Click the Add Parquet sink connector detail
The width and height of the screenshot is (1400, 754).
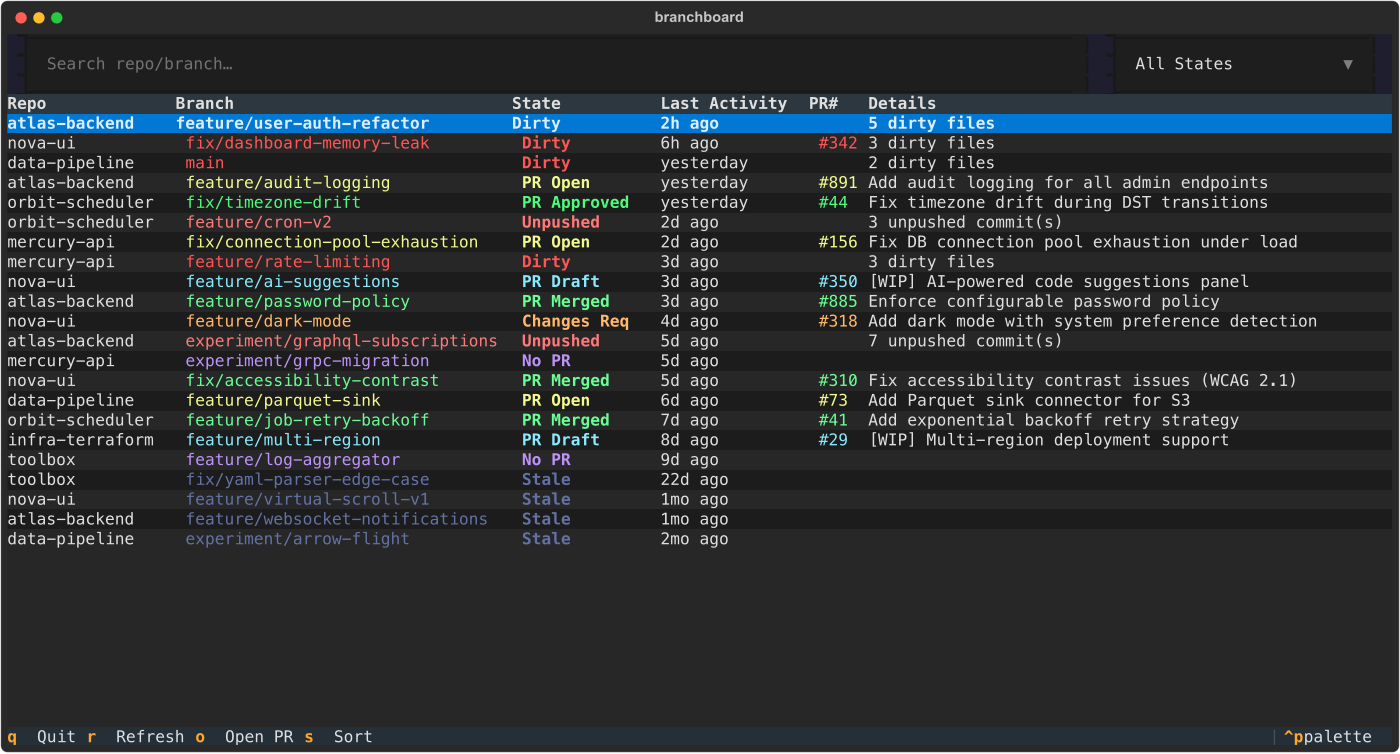coord(1029,400)
